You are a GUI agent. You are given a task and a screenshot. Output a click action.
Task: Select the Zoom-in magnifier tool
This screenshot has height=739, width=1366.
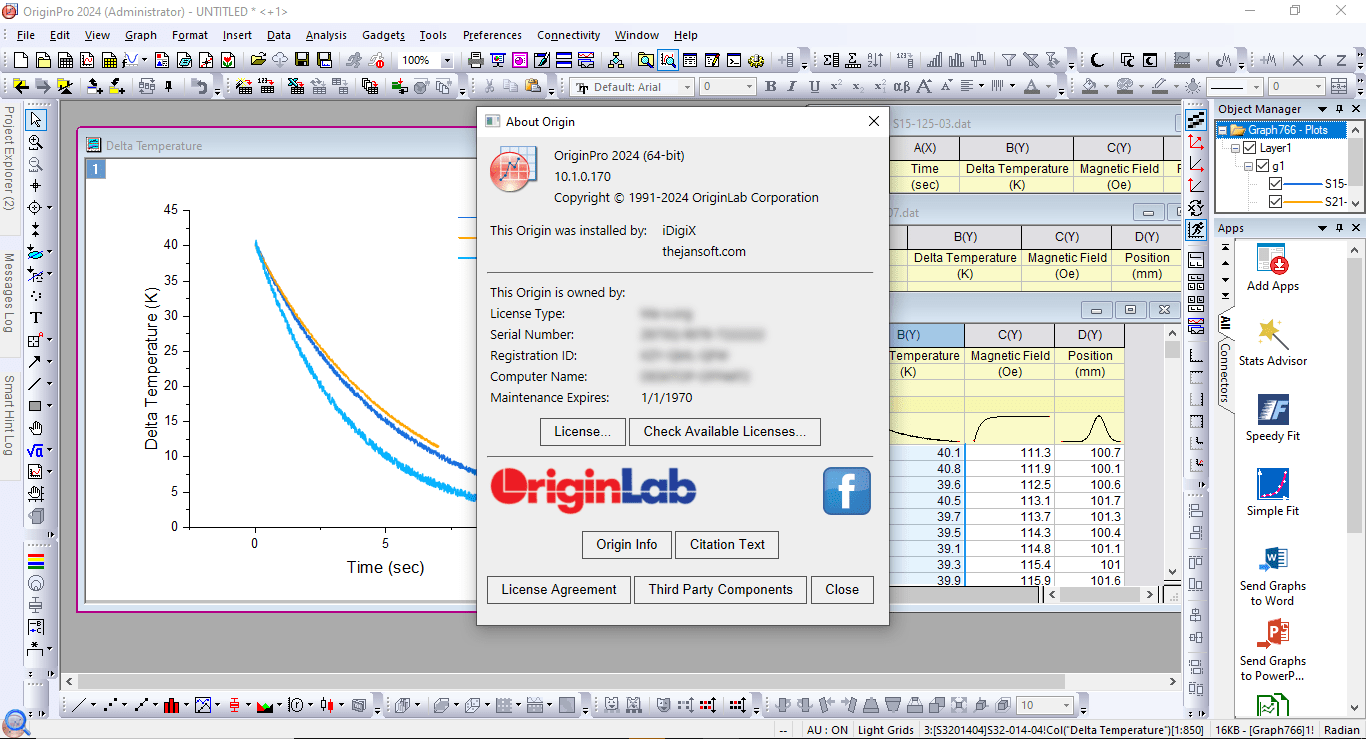point(36,142)
